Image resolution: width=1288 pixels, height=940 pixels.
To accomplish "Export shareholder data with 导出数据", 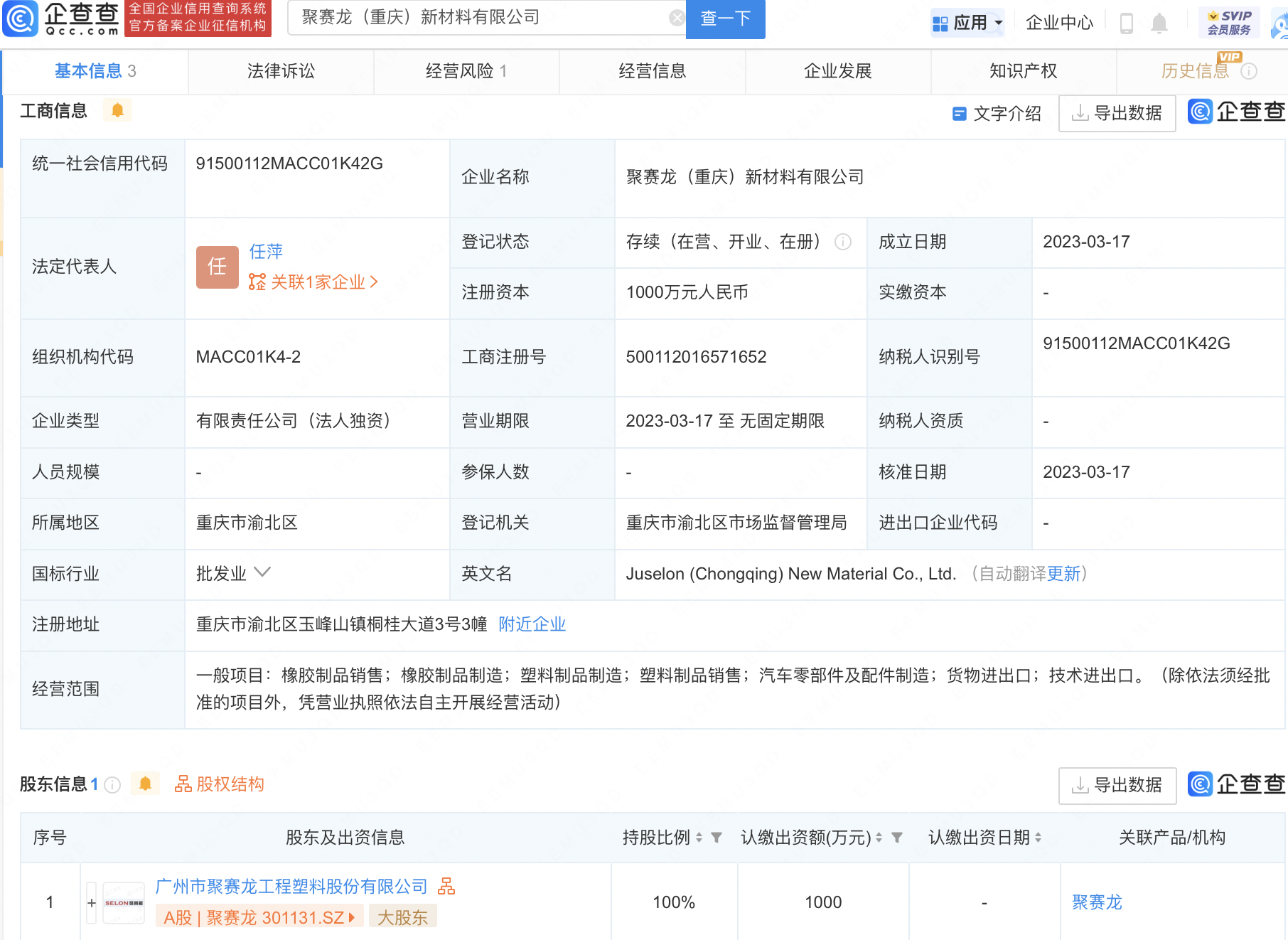I will click(1117, 786).
